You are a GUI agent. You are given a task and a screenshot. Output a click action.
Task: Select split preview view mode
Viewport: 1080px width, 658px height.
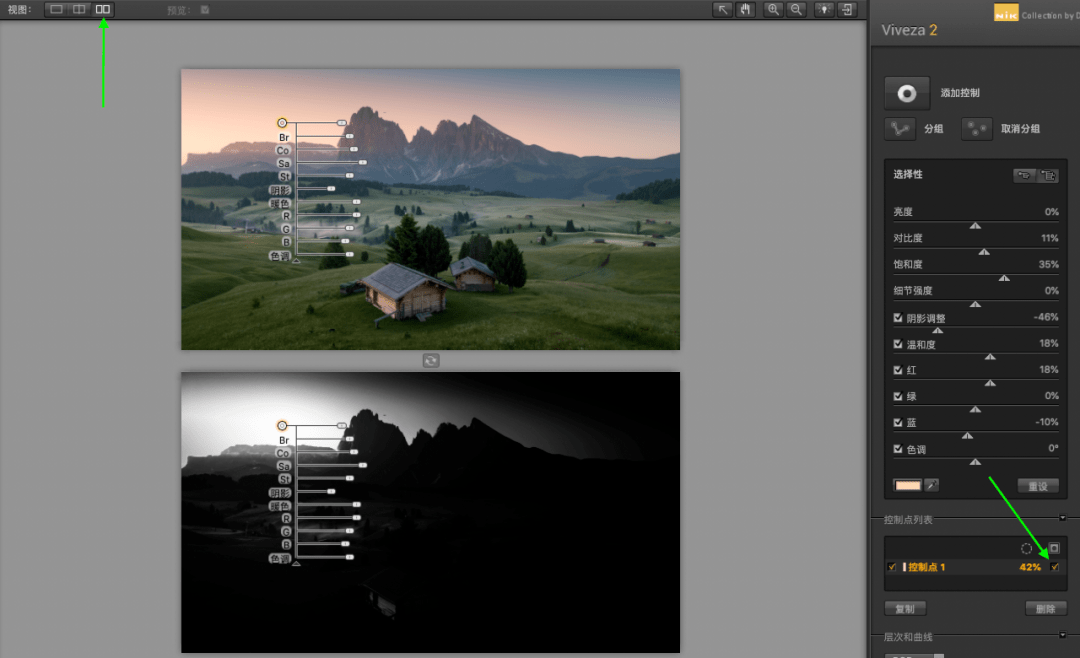pos(79,9)
